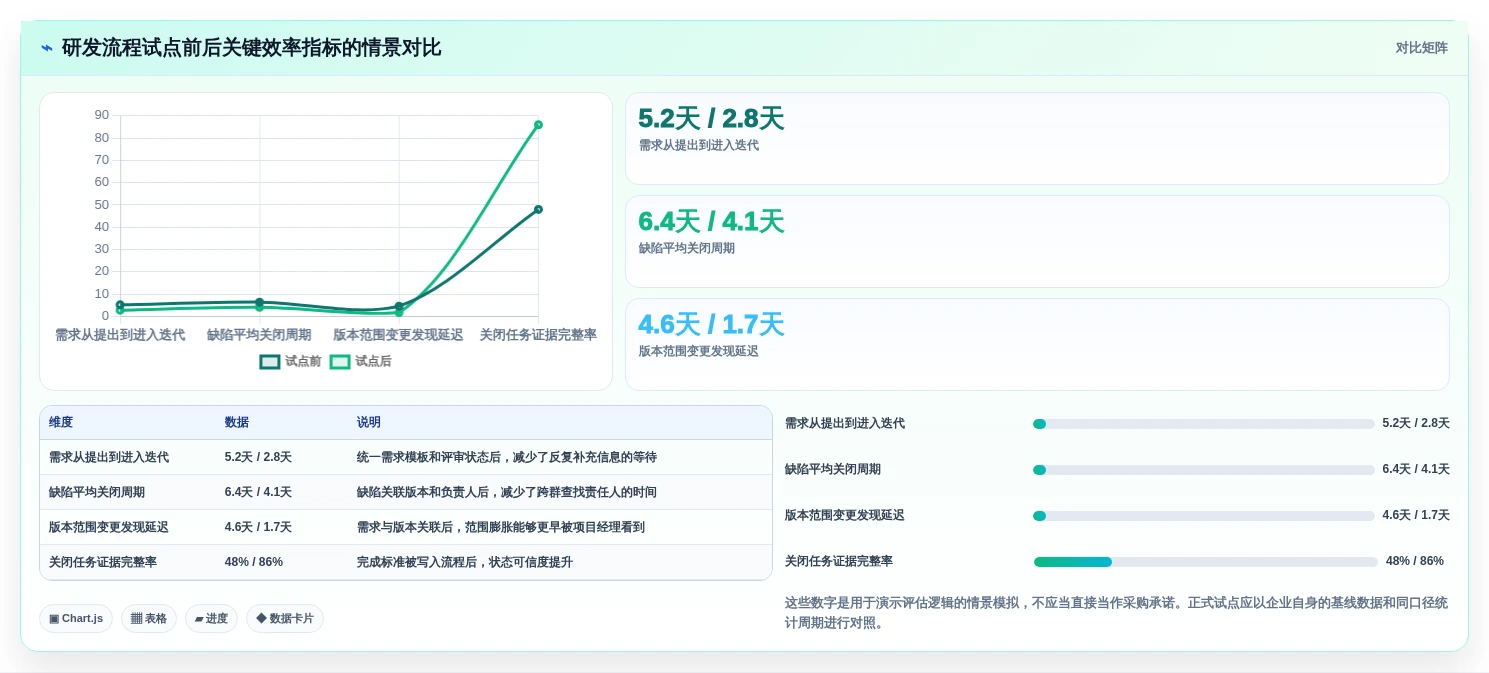Click the 需求从提出到进入迭代 progress bar

1204,424
